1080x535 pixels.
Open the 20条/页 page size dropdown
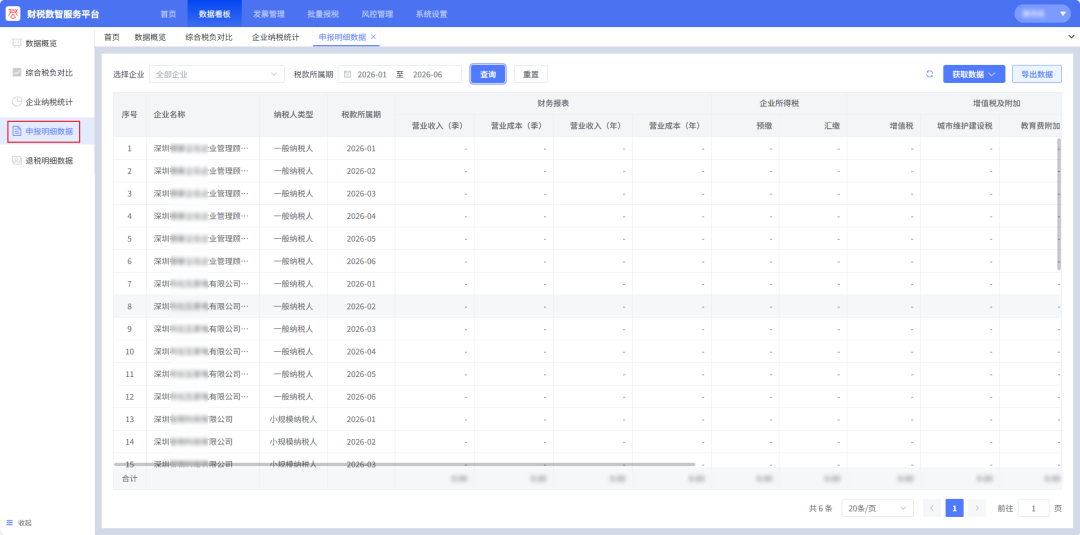click(x=878, y=508)
